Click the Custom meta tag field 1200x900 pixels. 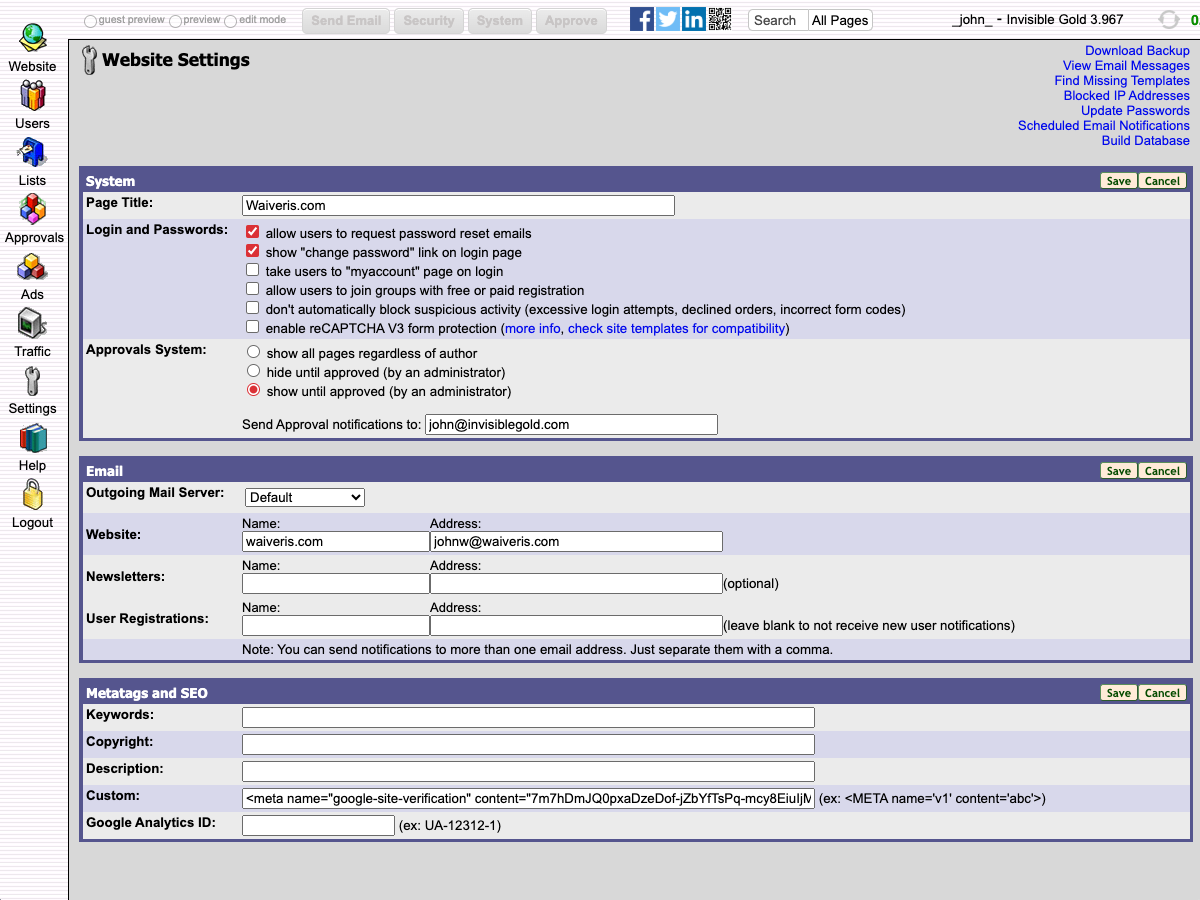(528, 798)
